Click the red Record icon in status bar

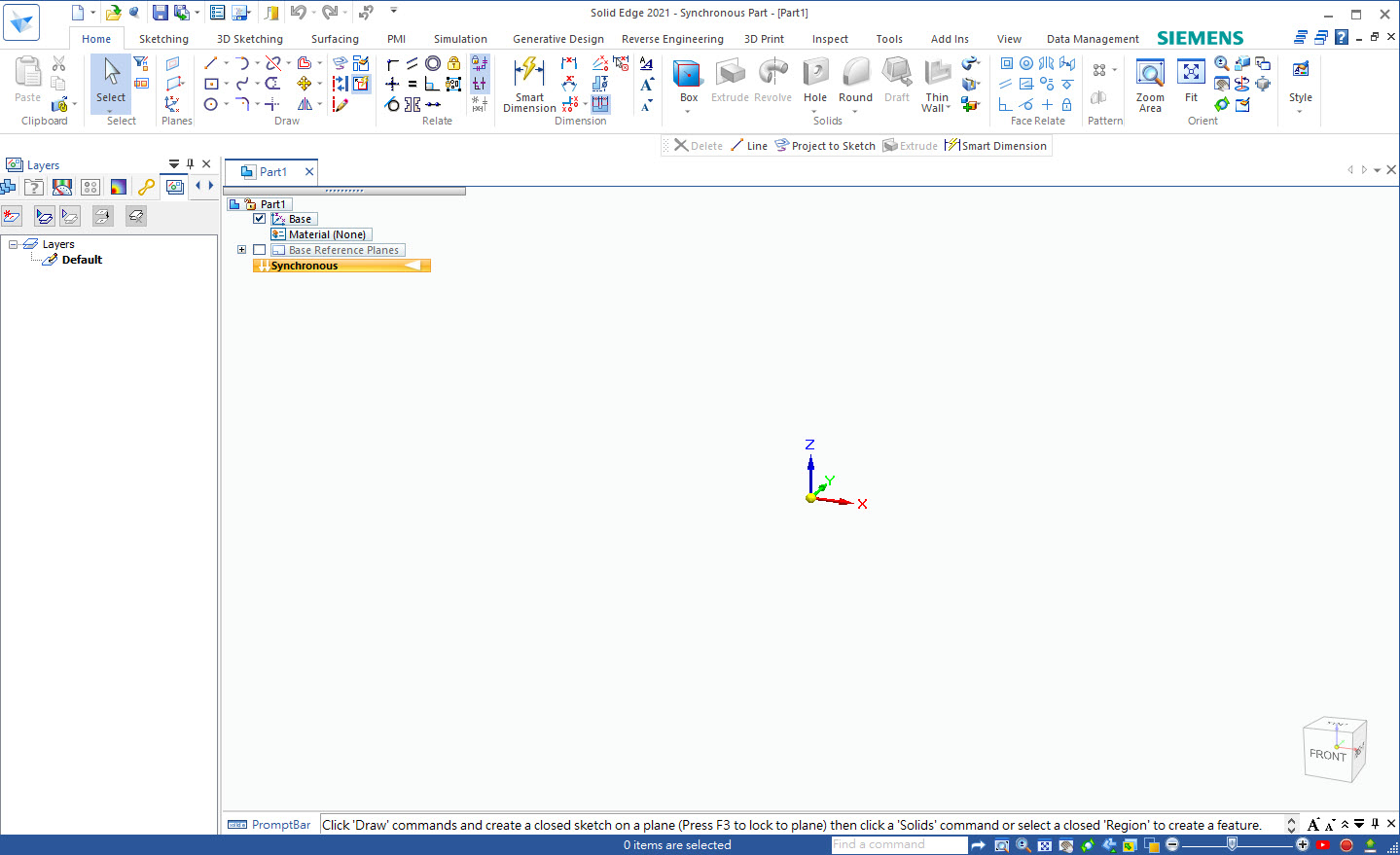[x=1346, y=845]
